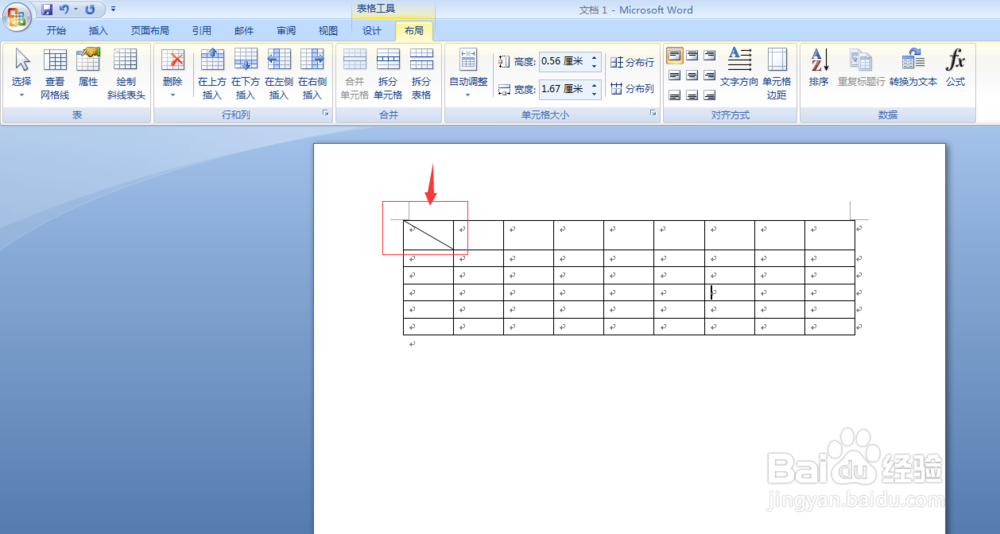Screen dimensions: 1000x534
Task: Align cell text center right
Action: (x=709, y=75)
